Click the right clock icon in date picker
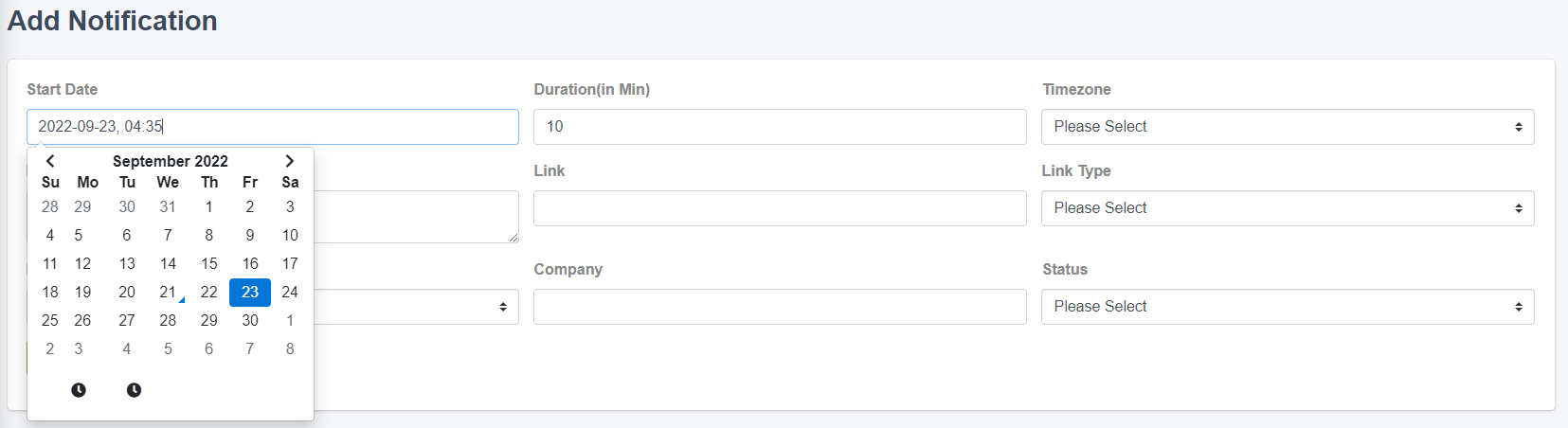 [x=134, y=390]
